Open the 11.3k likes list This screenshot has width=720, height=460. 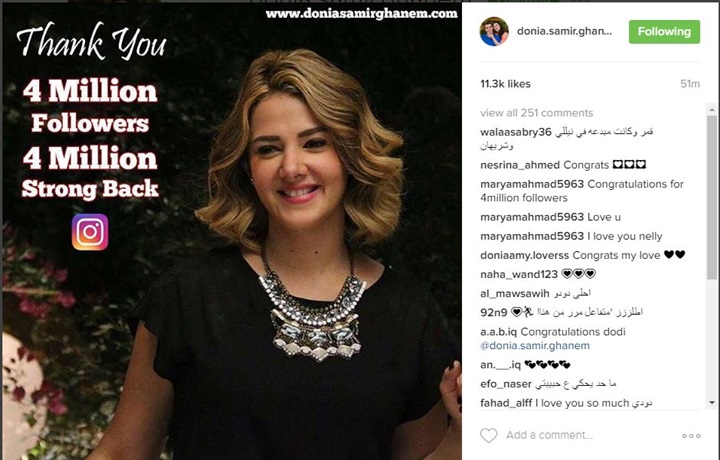[505, 84]
